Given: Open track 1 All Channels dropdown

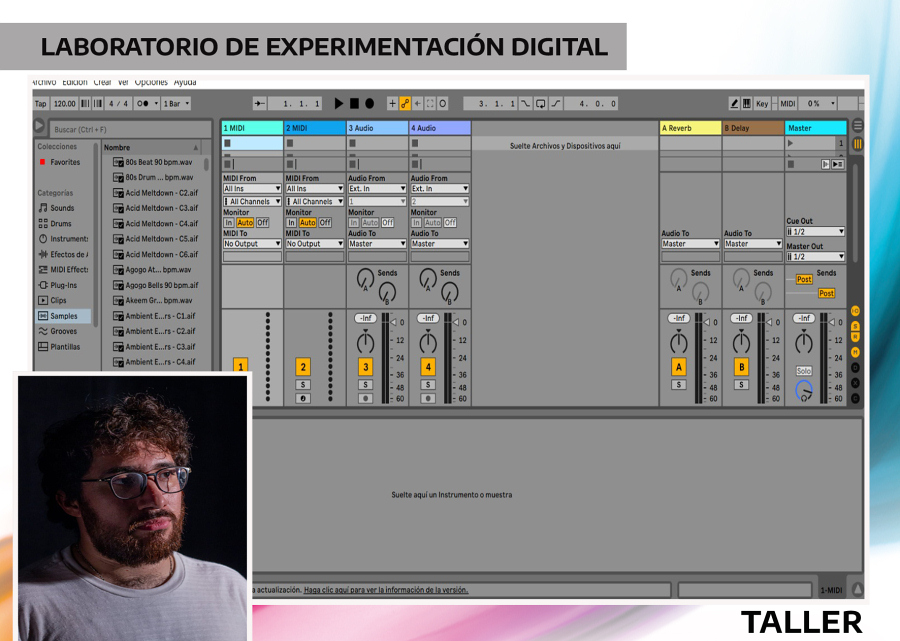Looking at the screenshot, I should click(252, 201).
